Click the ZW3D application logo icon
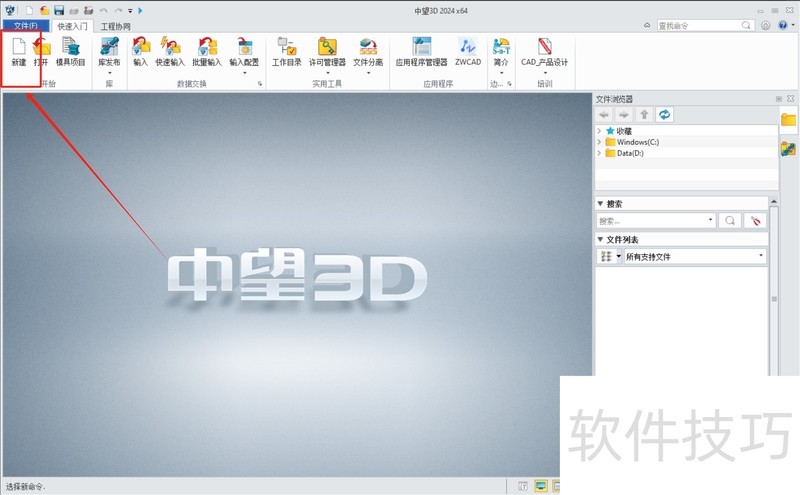 coord(10,10)
